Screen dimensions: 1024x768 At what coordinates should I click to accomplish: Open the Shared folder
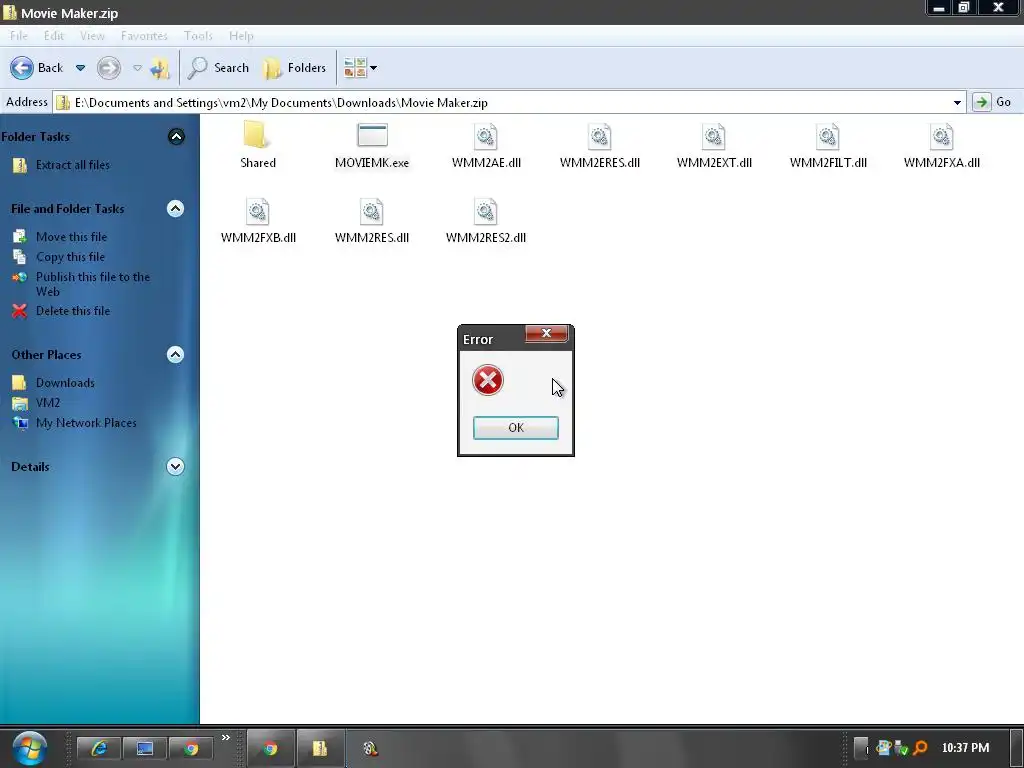tap(257, 144)
